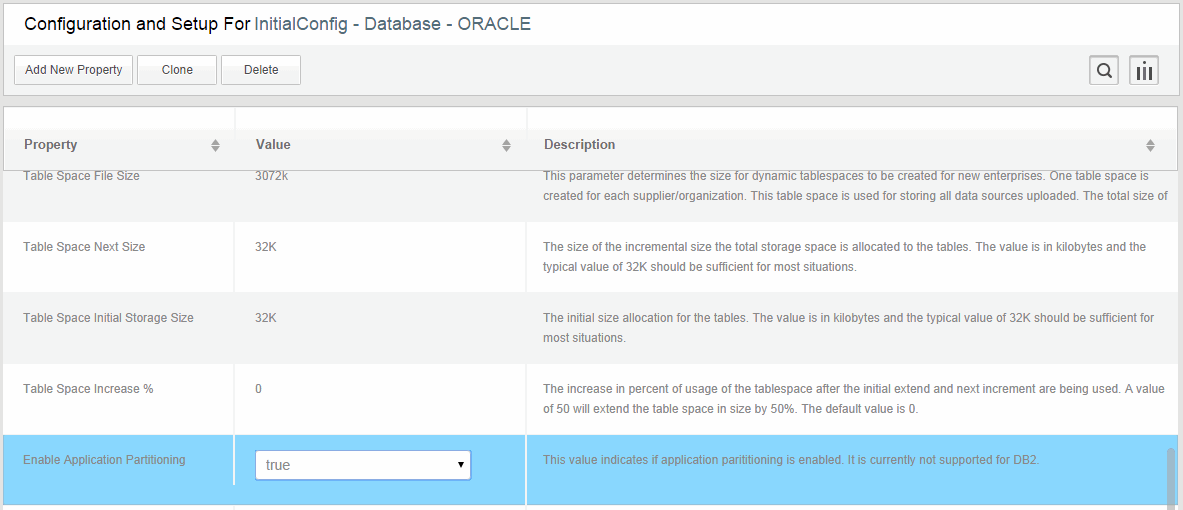Click the Next Size description text
The height and width of the screenshot is (510, 1183).
844,257
